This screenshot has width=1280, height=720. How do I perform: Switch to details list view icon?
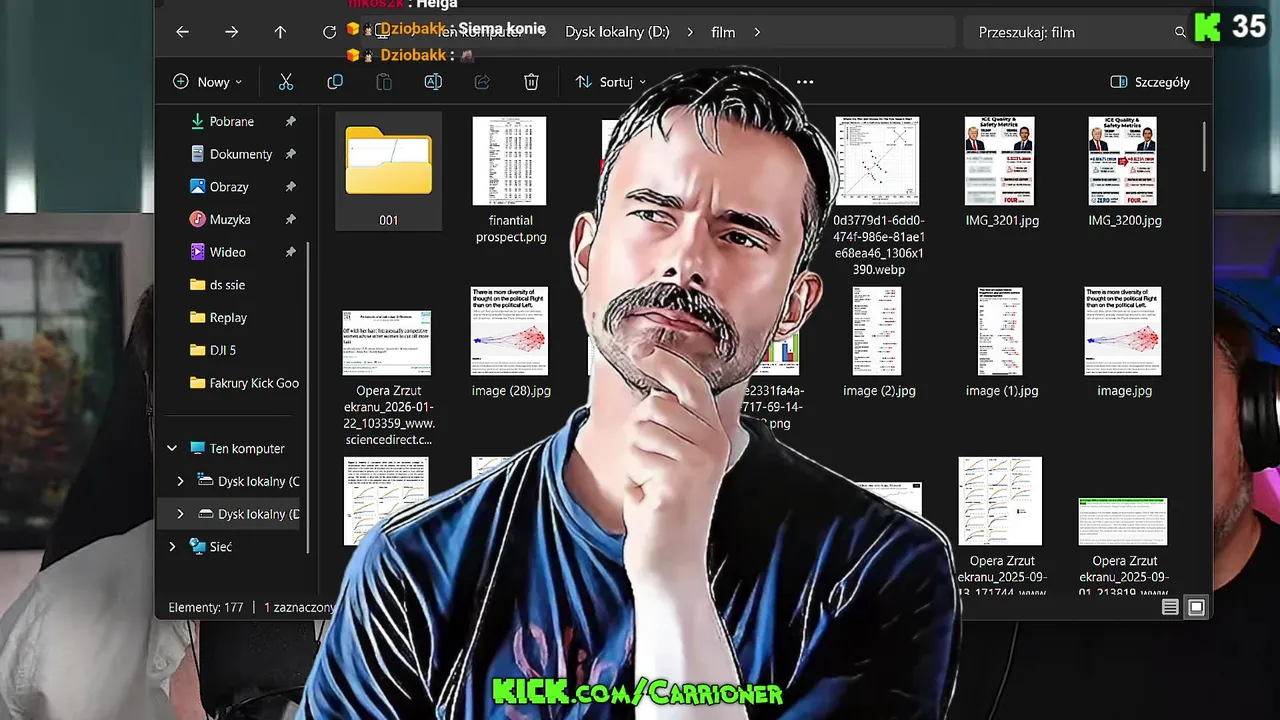(x=1170, y=607)
